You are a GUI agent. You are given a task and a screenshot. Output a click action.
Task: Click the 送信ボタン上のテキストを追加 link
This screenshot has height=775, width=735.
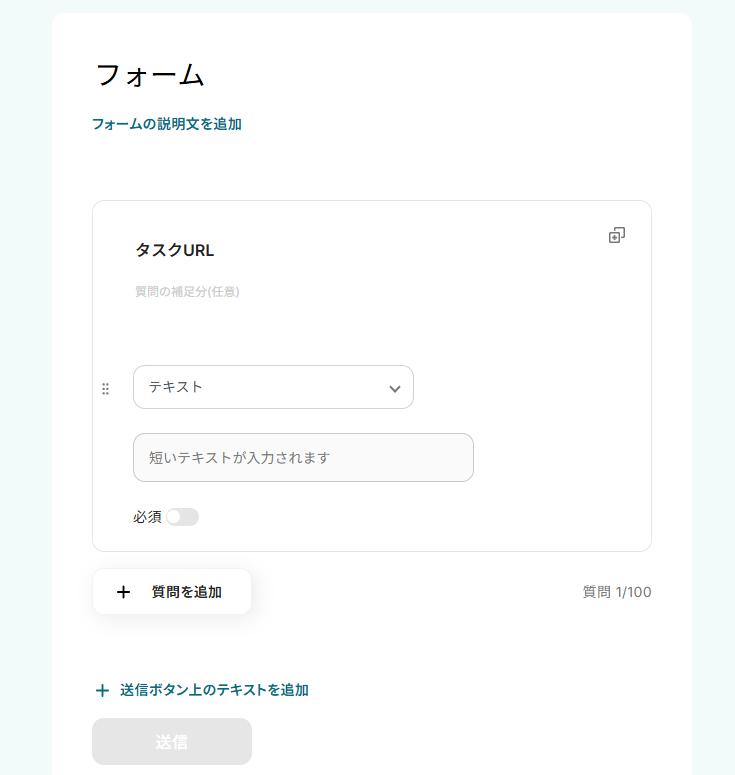(214, 690)
